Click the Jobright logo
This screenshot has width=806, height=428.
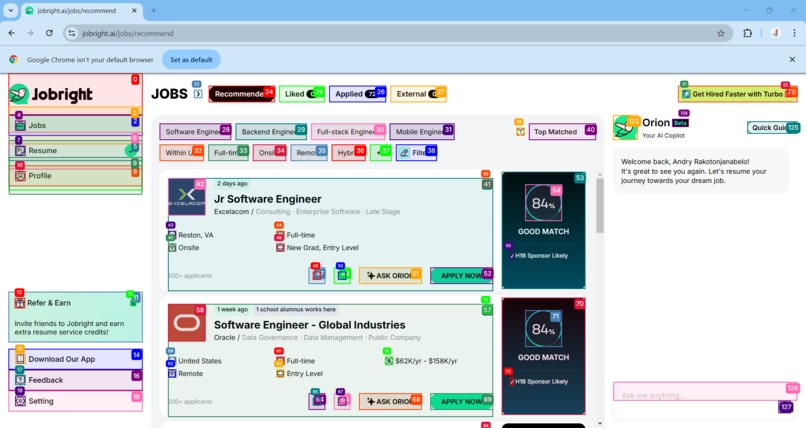point(51,94)
